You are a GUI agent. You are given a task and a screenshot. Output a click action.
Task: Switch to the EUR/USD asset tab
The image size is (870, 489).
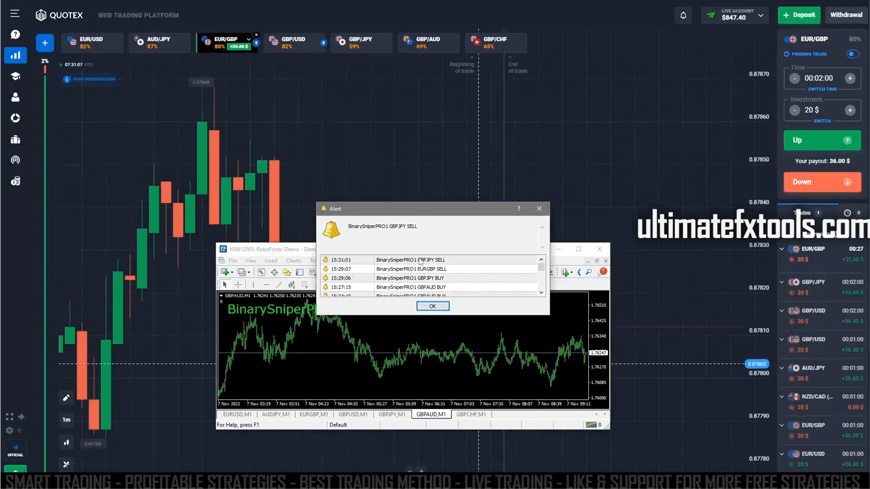92,43
